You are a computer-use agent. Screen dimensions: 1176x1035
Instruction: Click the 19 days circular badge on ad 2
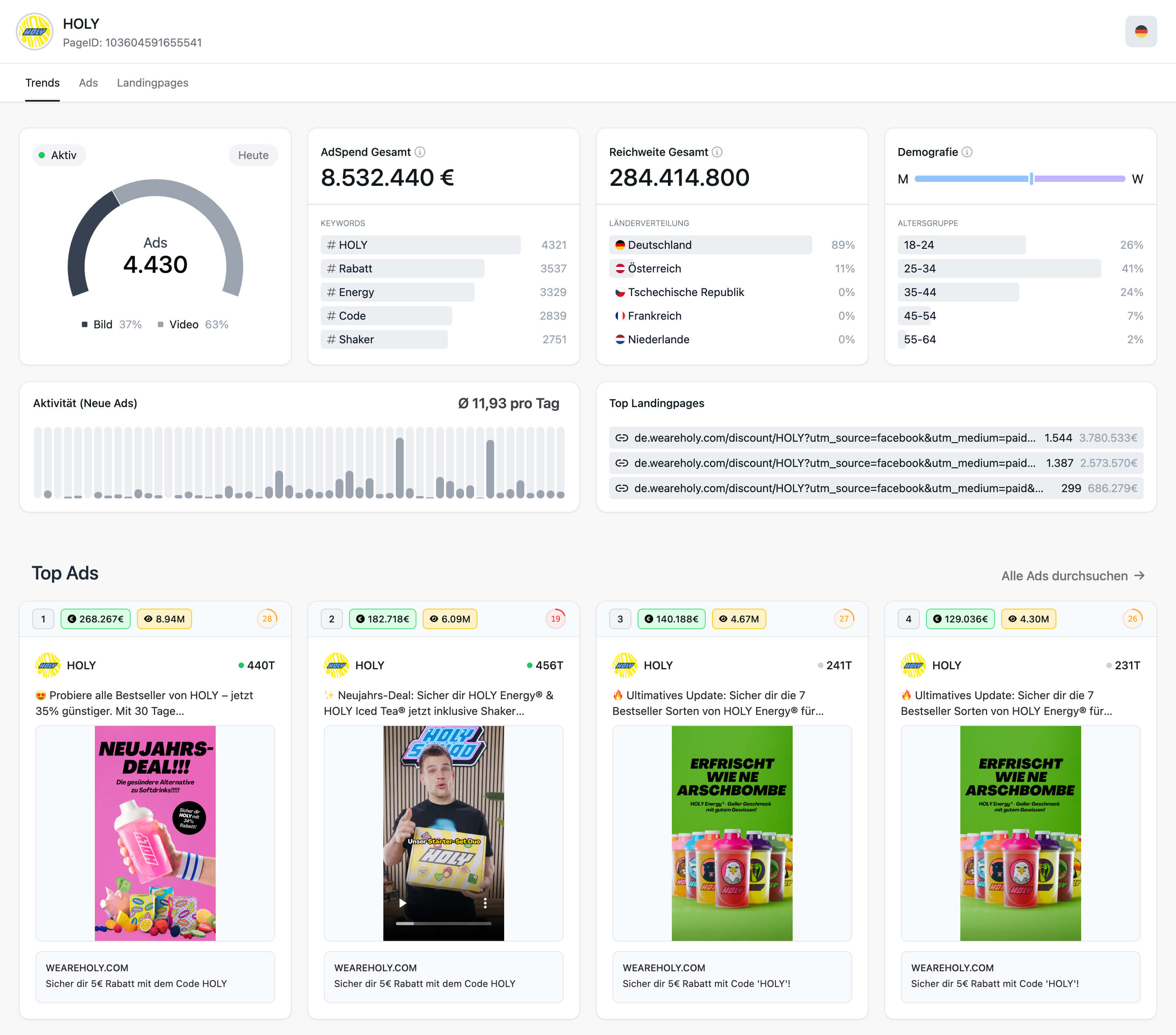(555, 619)
